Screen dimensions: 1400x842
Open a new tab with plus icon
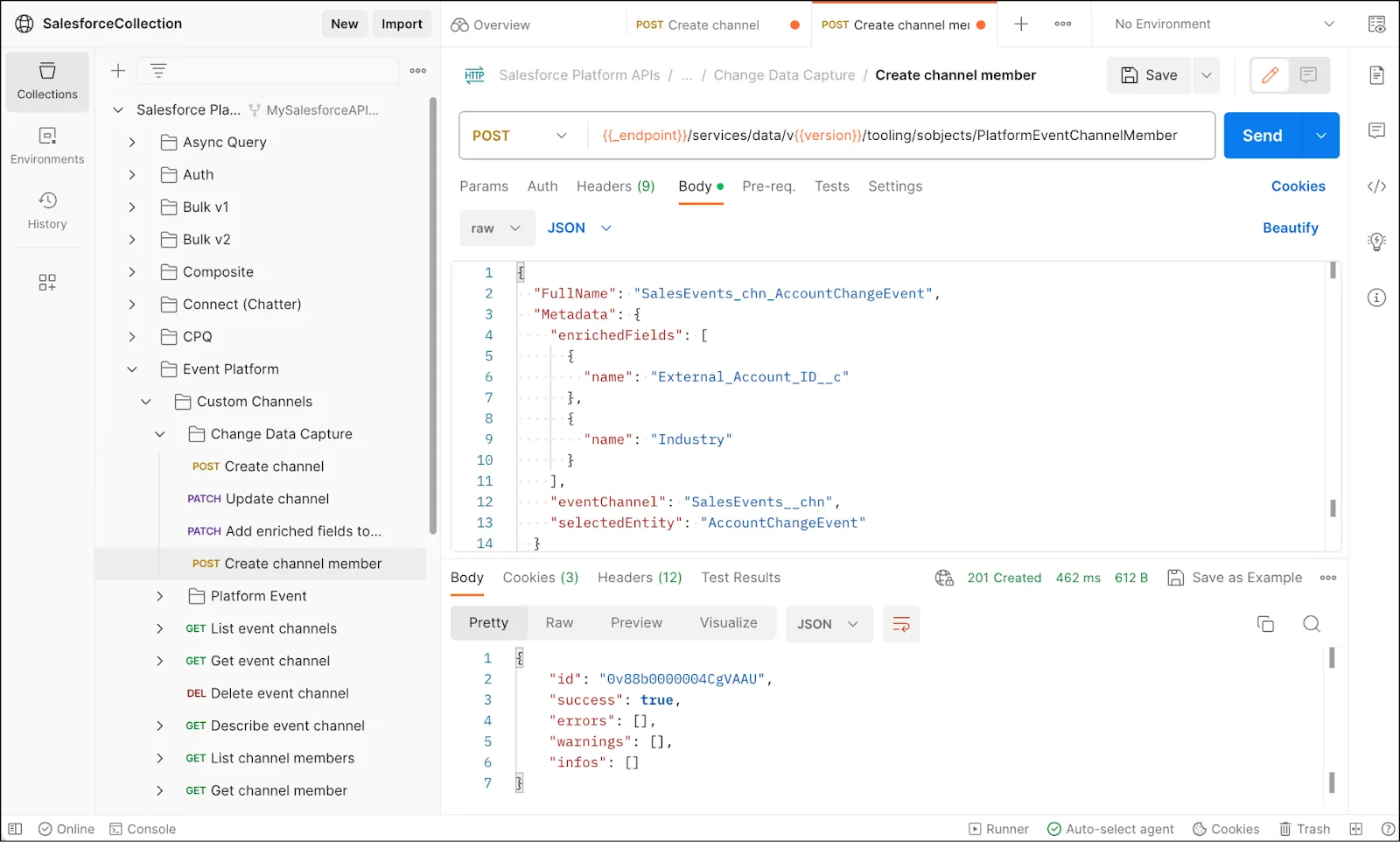click(x=1021, y=25)
